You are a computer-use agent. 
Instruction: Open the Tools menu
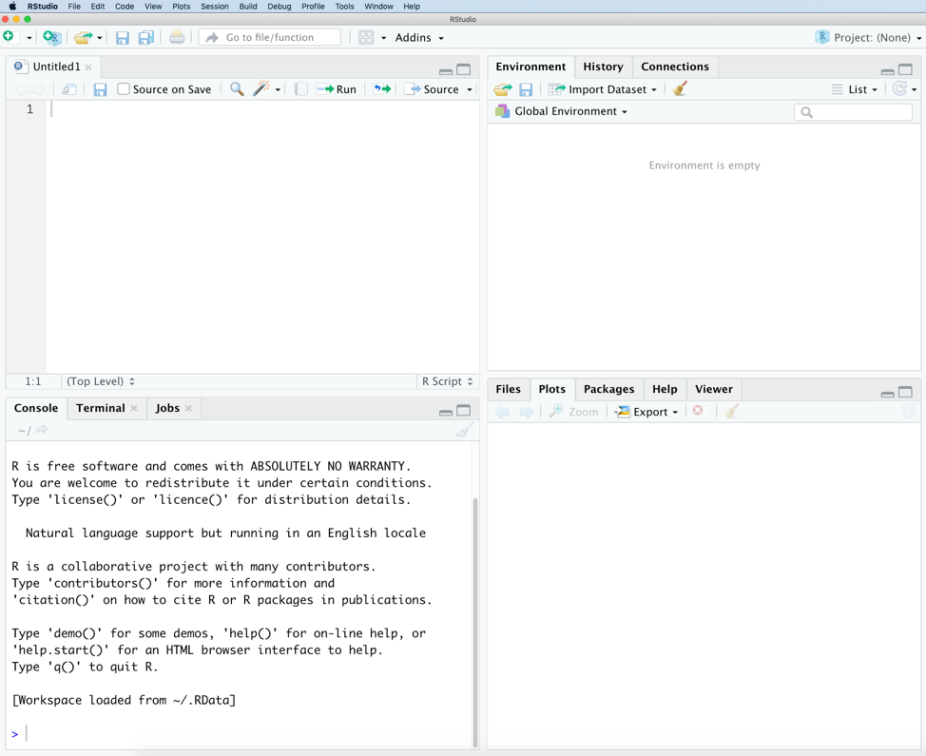click(344, 6)
